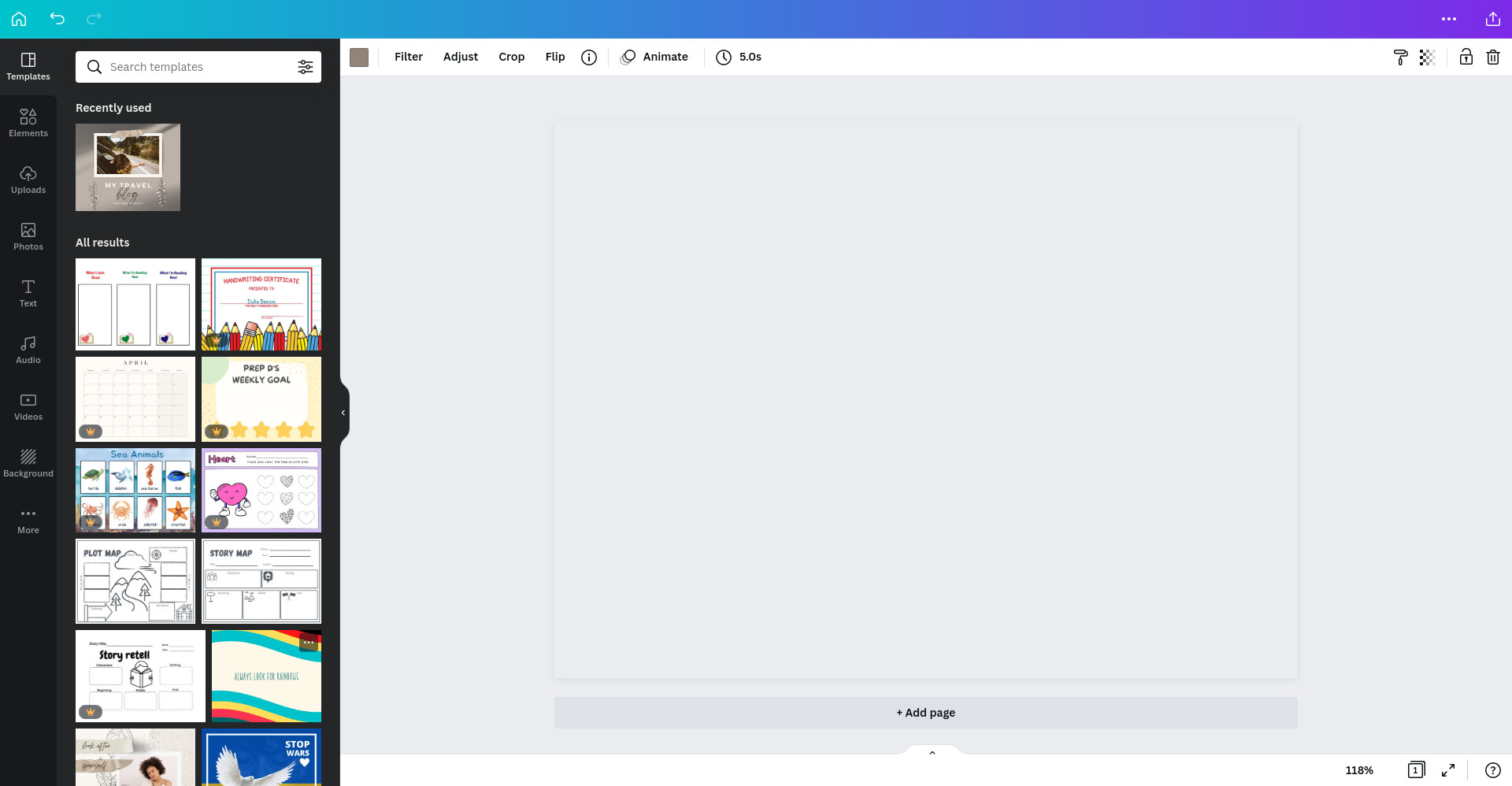Screen dimensions: 1512x786
Task: Click the copy style paint roller icon
Action: click(1400, 57)
